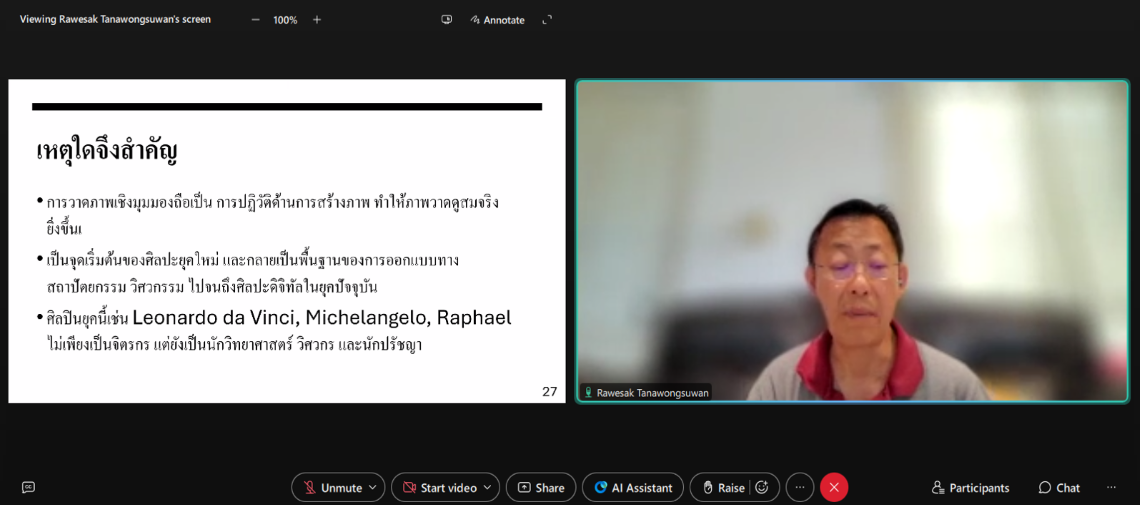Turn on your camera with Start video
This screenshot has width=1140, height=505.
click(x=439, y=487)
